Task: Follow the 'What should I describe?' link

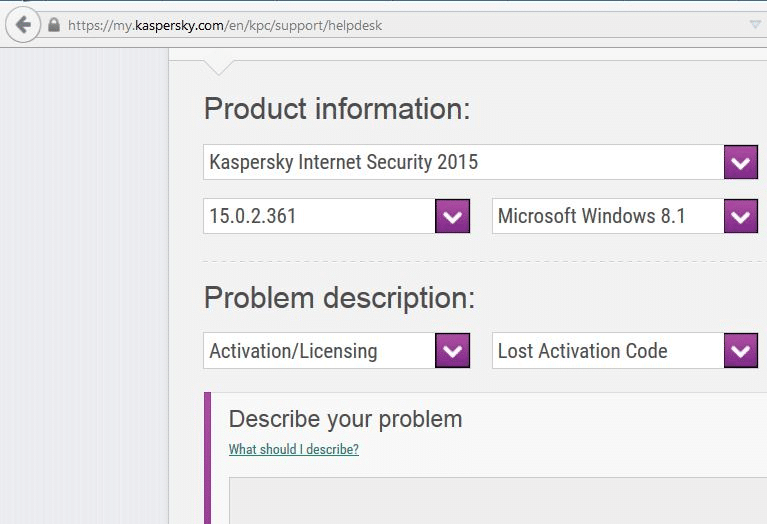Action: (x=293, y=449)
